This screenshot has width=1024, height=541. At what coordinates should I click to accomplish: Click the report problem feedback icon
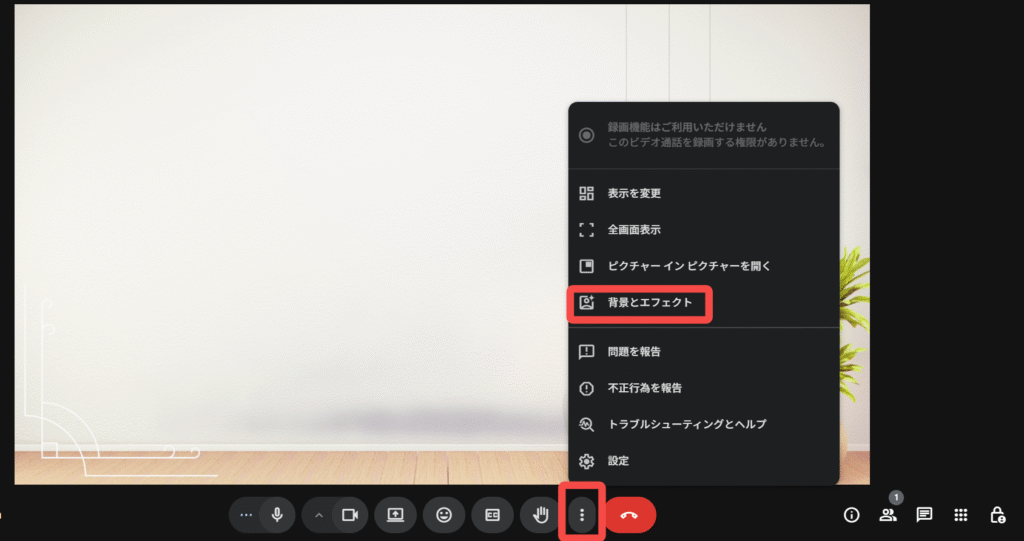[586, 352]
